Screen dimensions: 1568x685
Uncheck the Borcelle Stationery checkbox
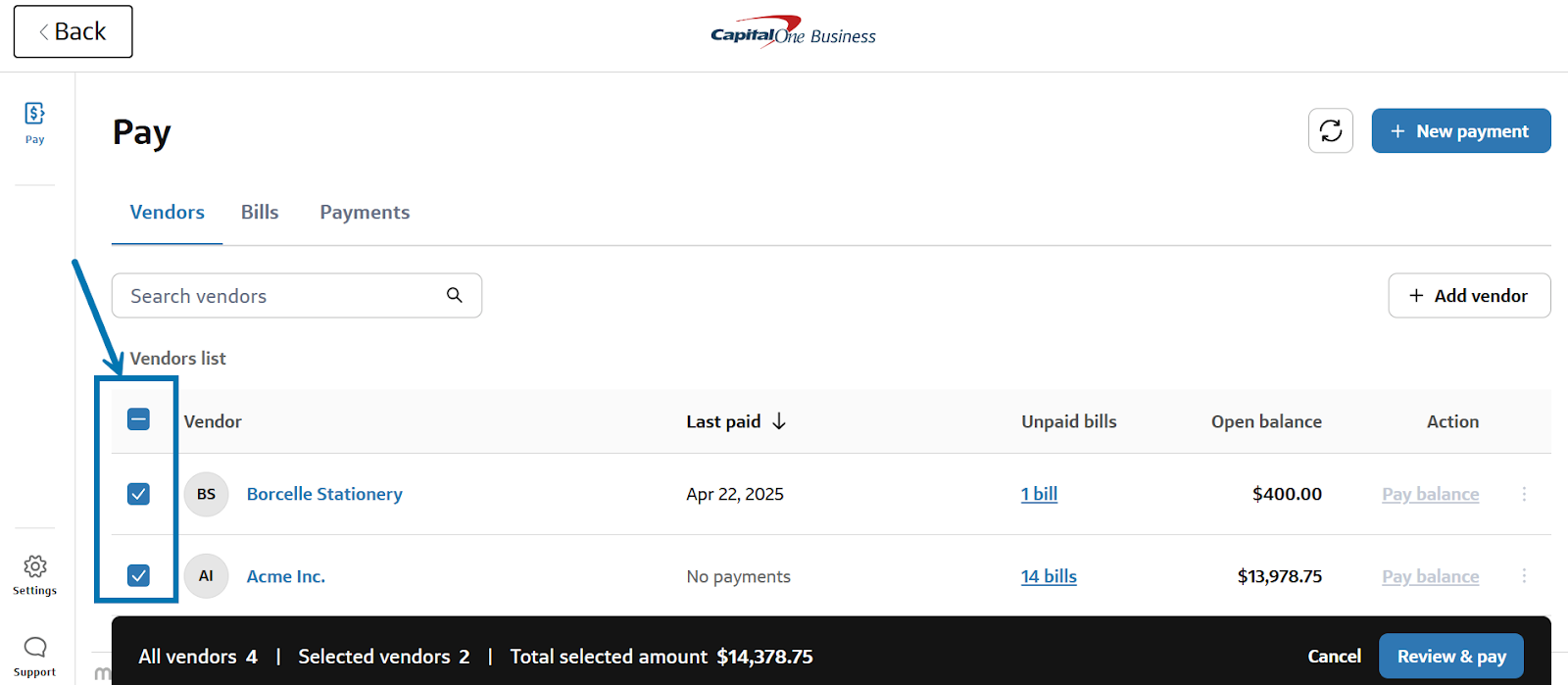(138, 494)
